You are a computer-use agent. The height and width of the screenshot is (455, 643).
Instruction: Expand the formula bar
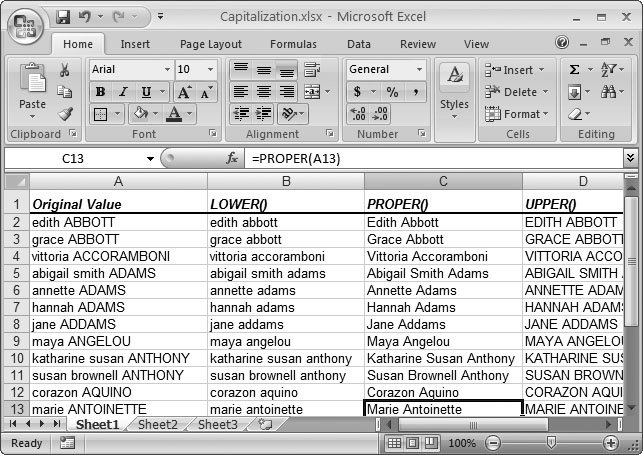point(630,158)
